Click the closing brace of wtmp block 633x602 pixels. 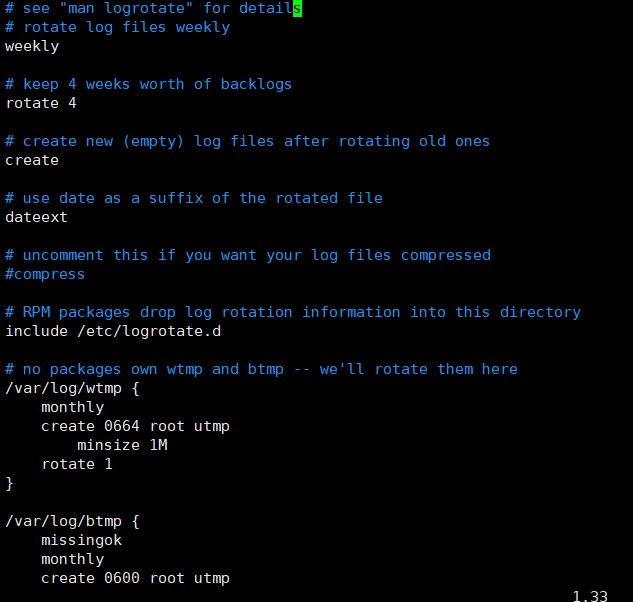tap(9, 483)
